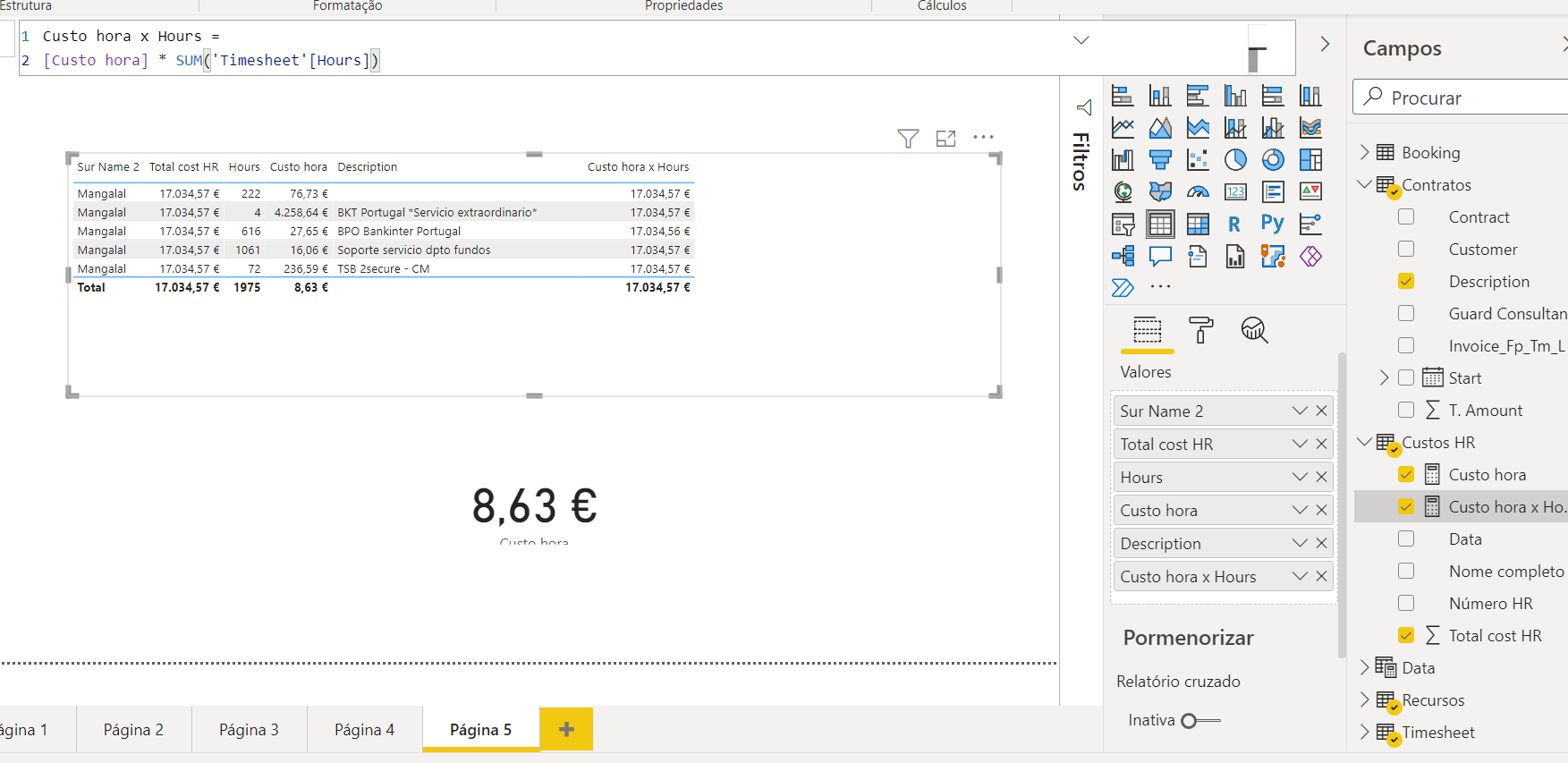The image size is (1568, 763).
Task: Expand the formula bar chevron
Action: click(1081, 40)
